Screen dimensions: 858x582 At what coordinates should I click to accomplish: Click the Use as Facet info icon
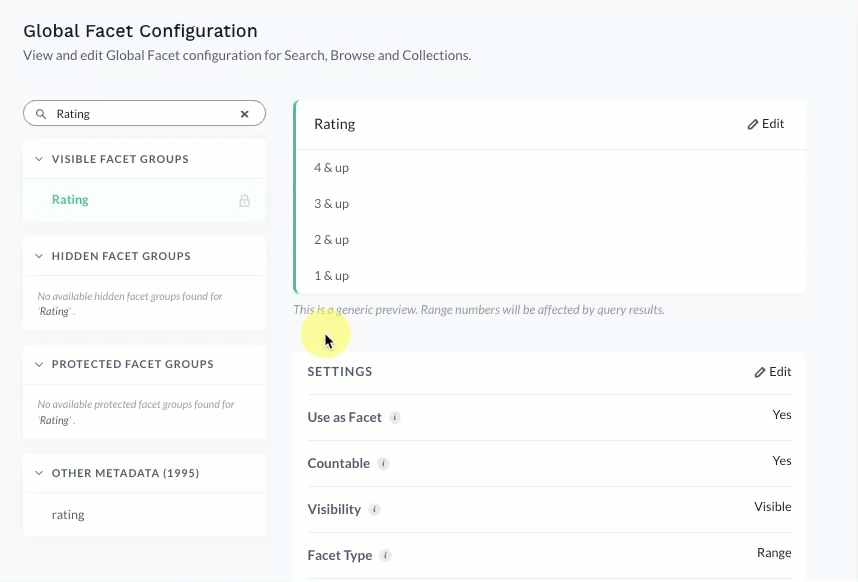click(395, 417)
